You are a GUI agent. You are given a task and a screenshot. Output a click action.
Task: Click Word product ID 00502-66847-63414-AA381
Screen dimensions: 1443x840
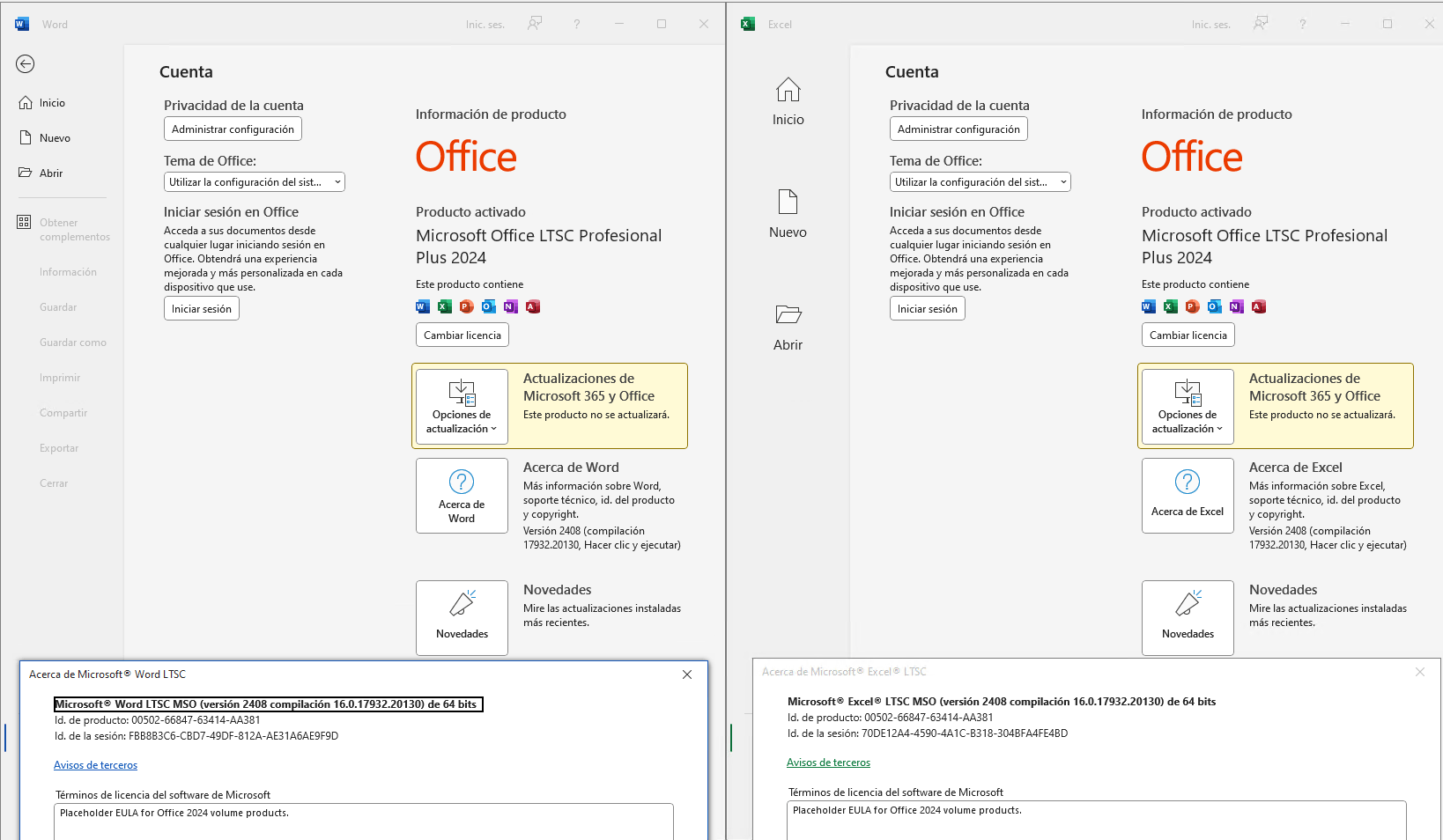coord(196,720)
